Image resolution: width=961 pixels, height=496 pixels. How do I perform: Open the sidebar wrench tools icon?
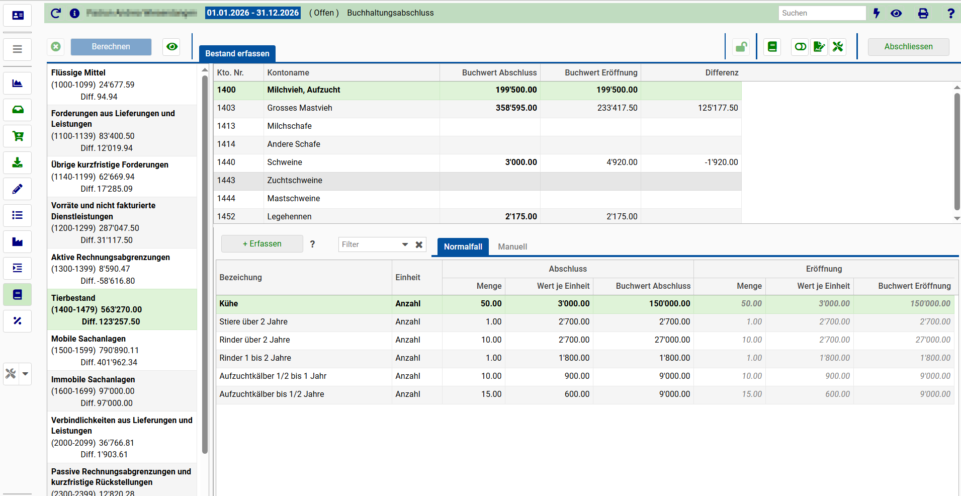10,374
